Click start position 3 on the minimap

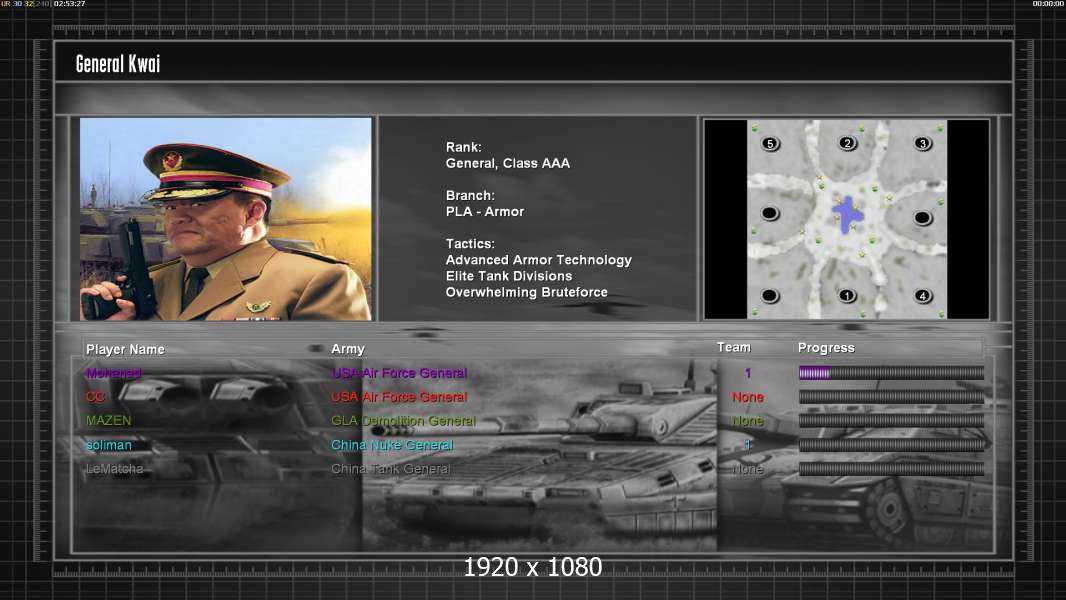tap(923, 143)
